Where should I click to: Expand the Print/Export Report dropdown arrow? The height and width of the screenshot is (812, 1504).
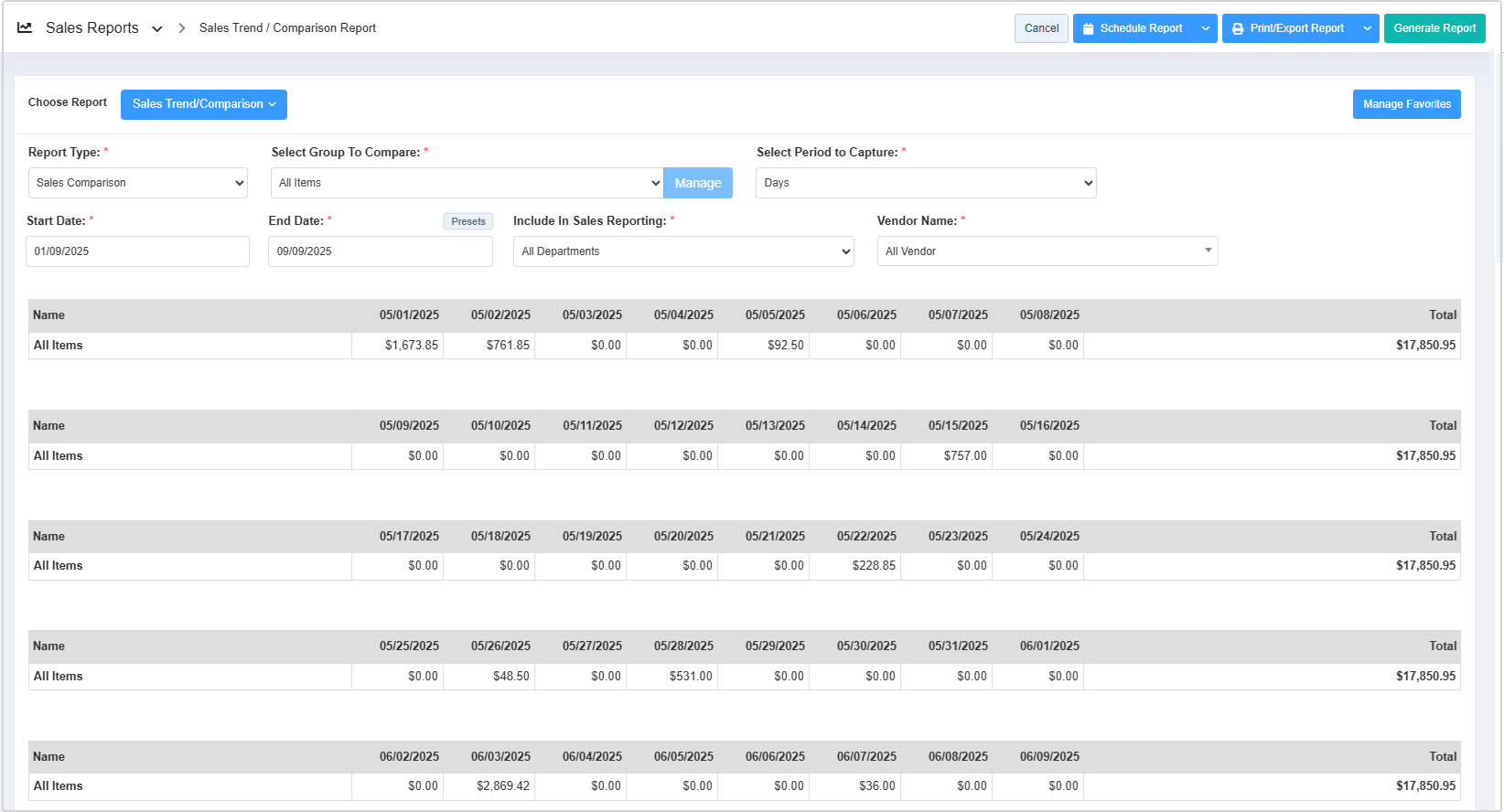[1368, 28]
